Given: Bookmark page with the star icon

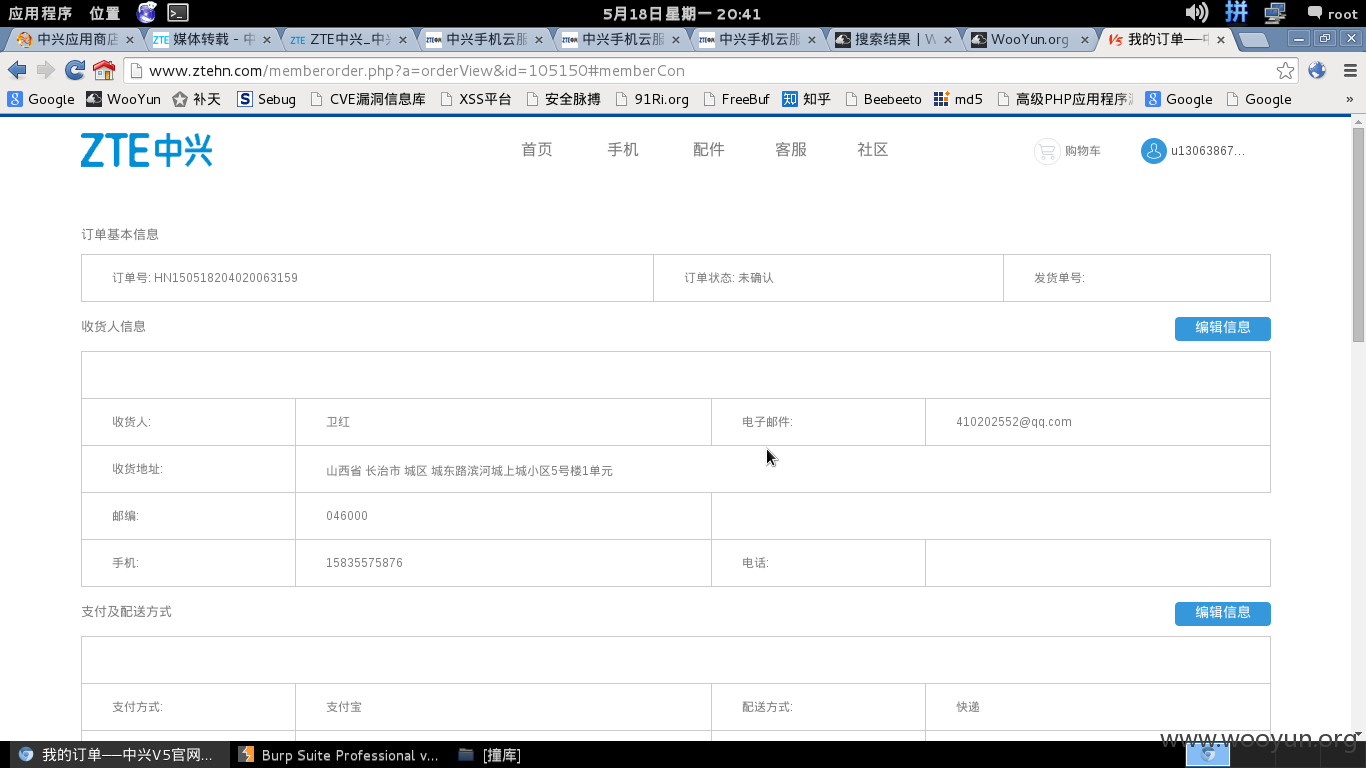Looking at the screenshot, I should point(1285,70).
